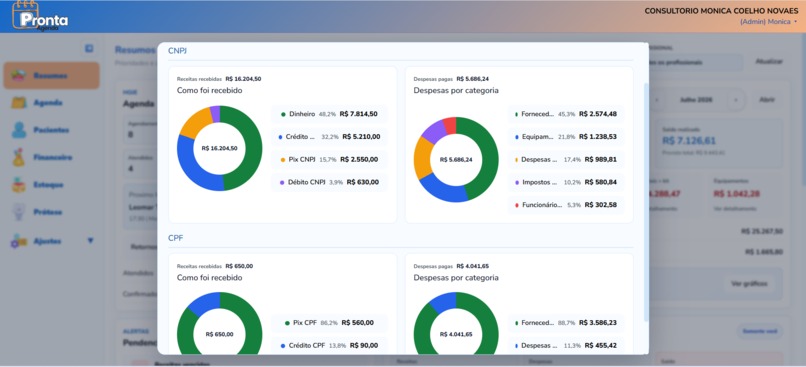Screen dimensions: 806x367
Task: Select the Forneced... 88,7% legend entry
Action: tap(566, 323)
